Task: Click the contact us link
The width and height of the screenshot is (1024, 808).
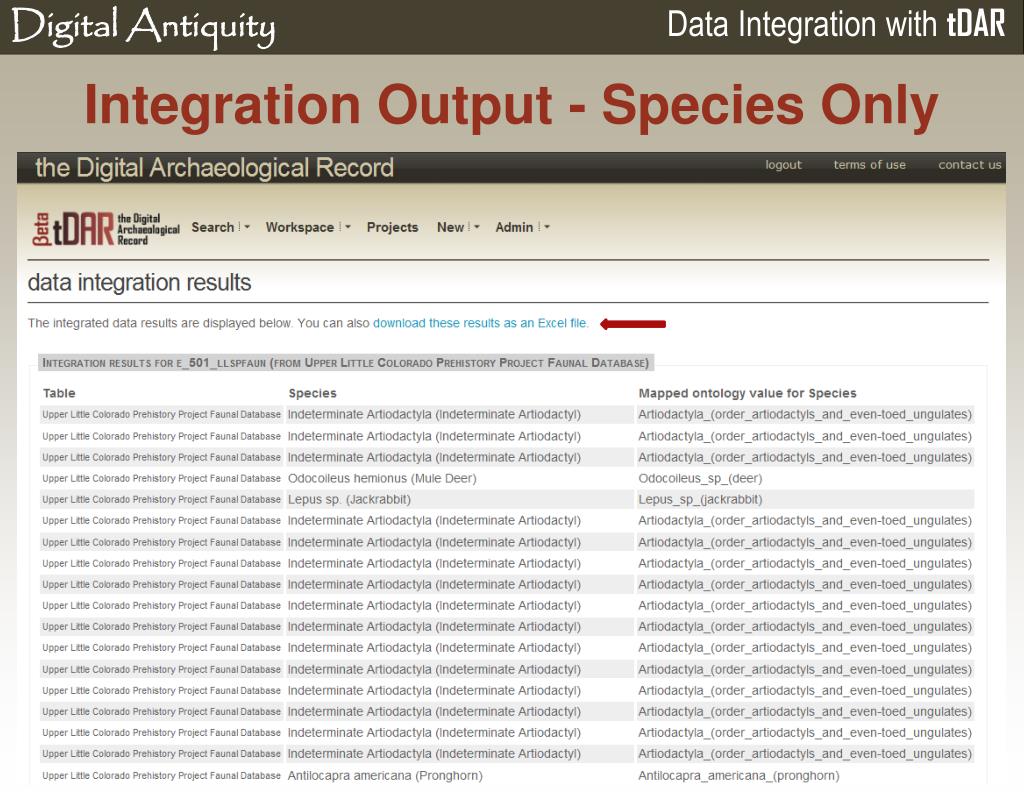Action: 969,165
